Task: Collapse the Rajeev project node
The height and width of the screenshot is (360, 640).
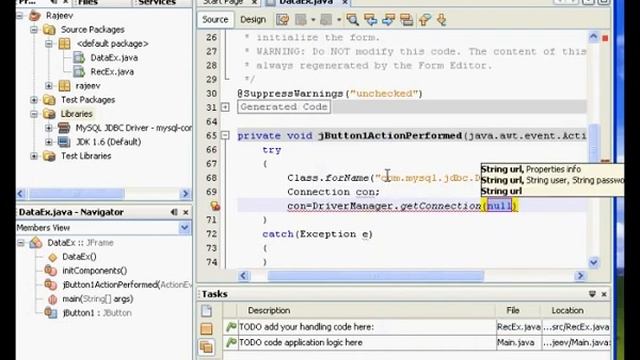Action: pos(20,16)
